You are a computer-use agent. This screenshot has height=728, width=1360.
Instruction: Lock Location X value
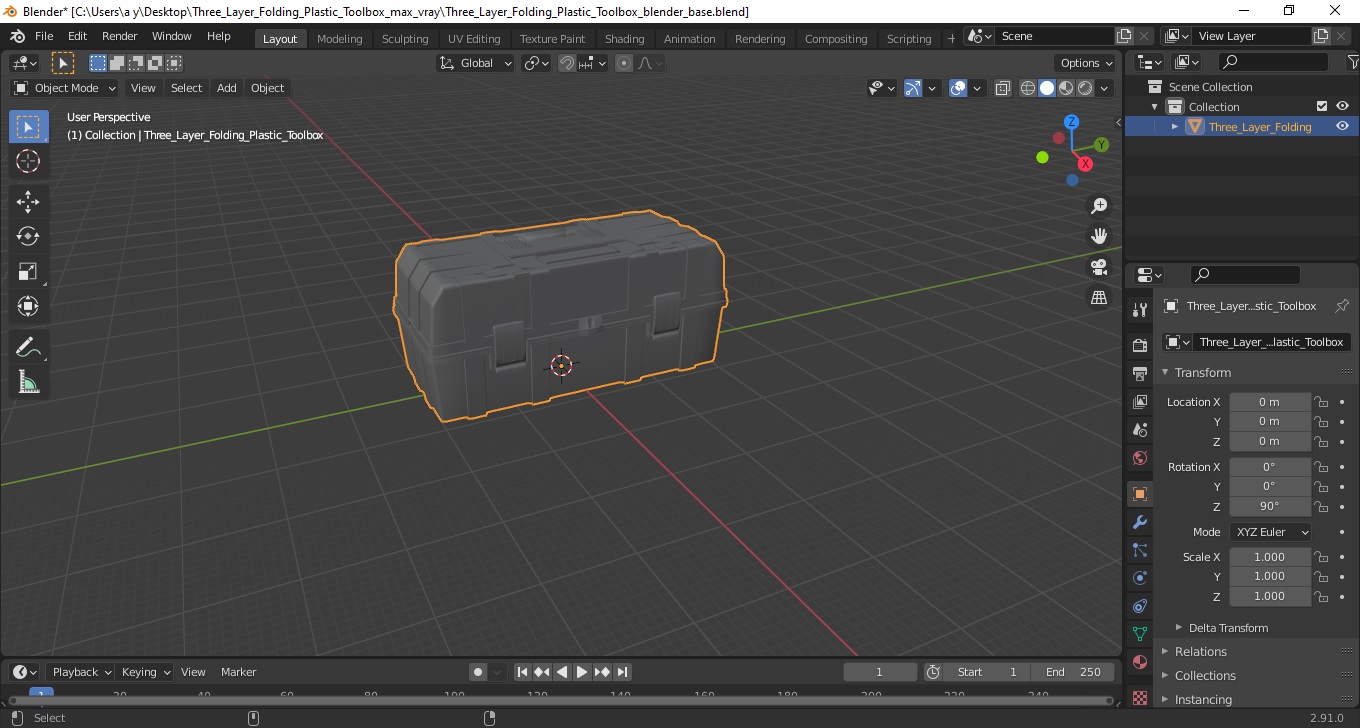(x=1321, y=402)
